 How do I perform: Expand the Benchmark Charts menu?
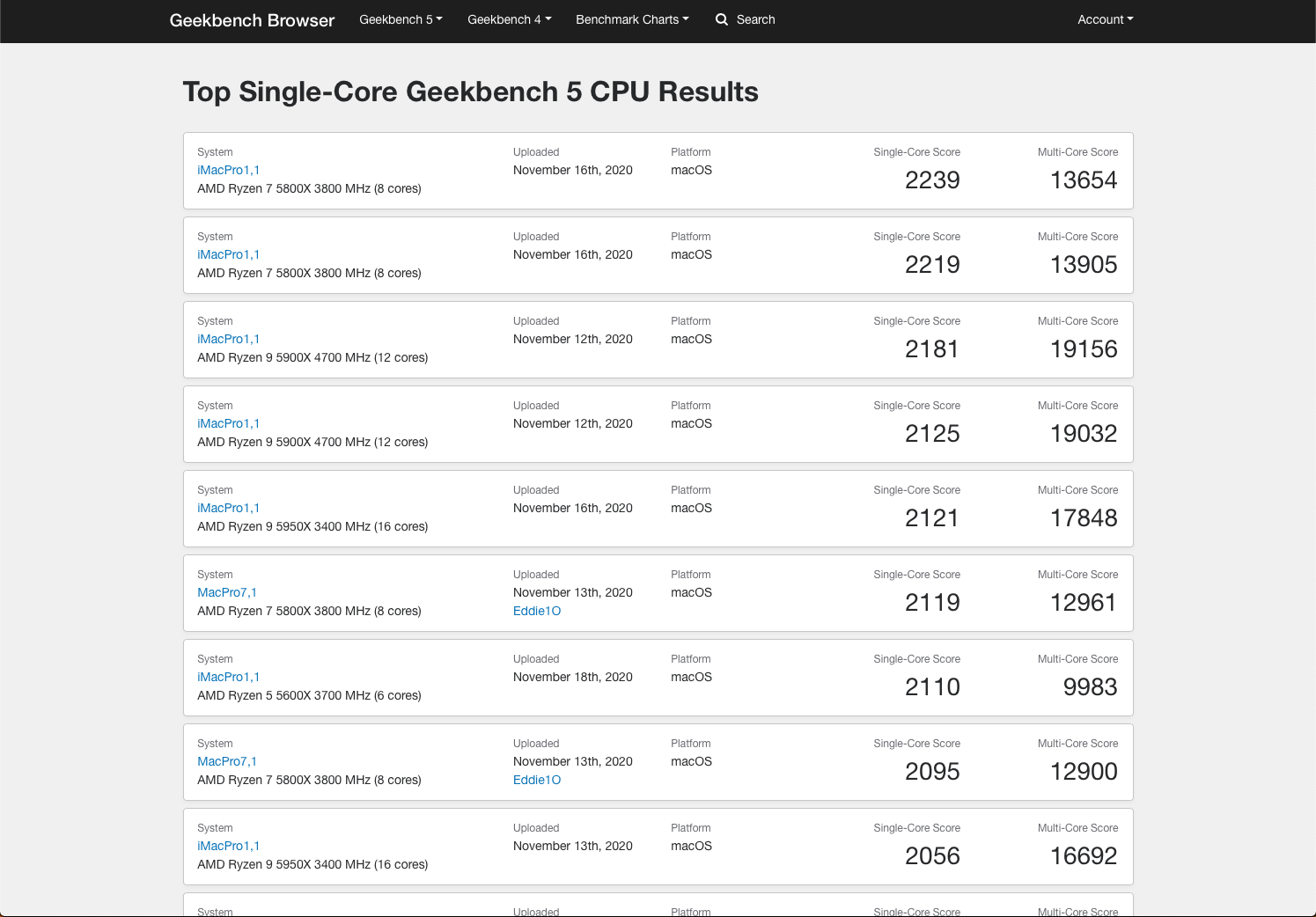(x=632, y=19)
